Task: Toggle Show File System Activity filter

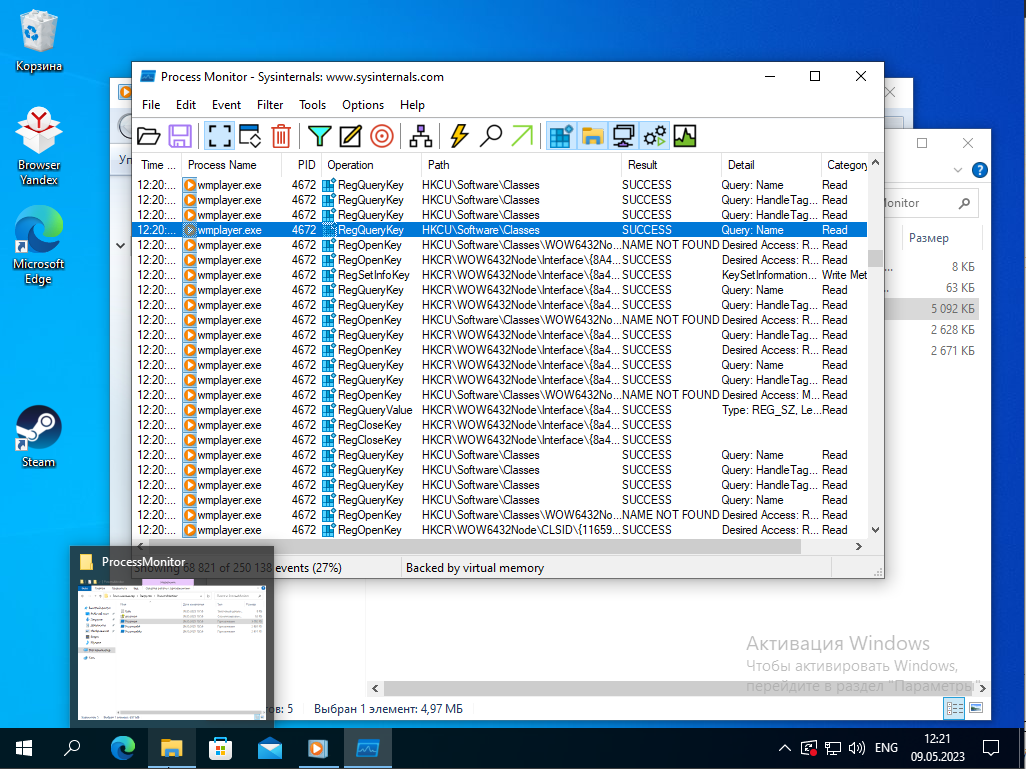Action: [592, 136]
